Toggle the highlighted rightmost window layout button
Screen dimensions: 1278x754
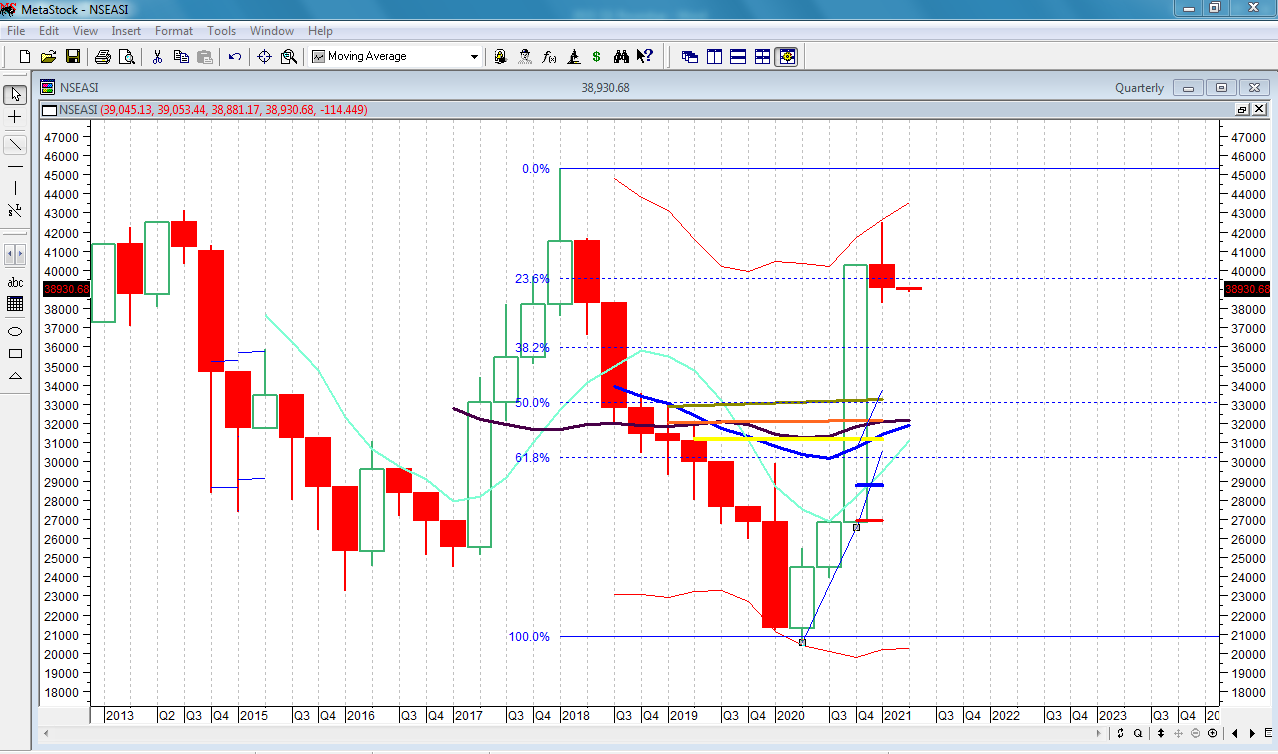point(786,57)
